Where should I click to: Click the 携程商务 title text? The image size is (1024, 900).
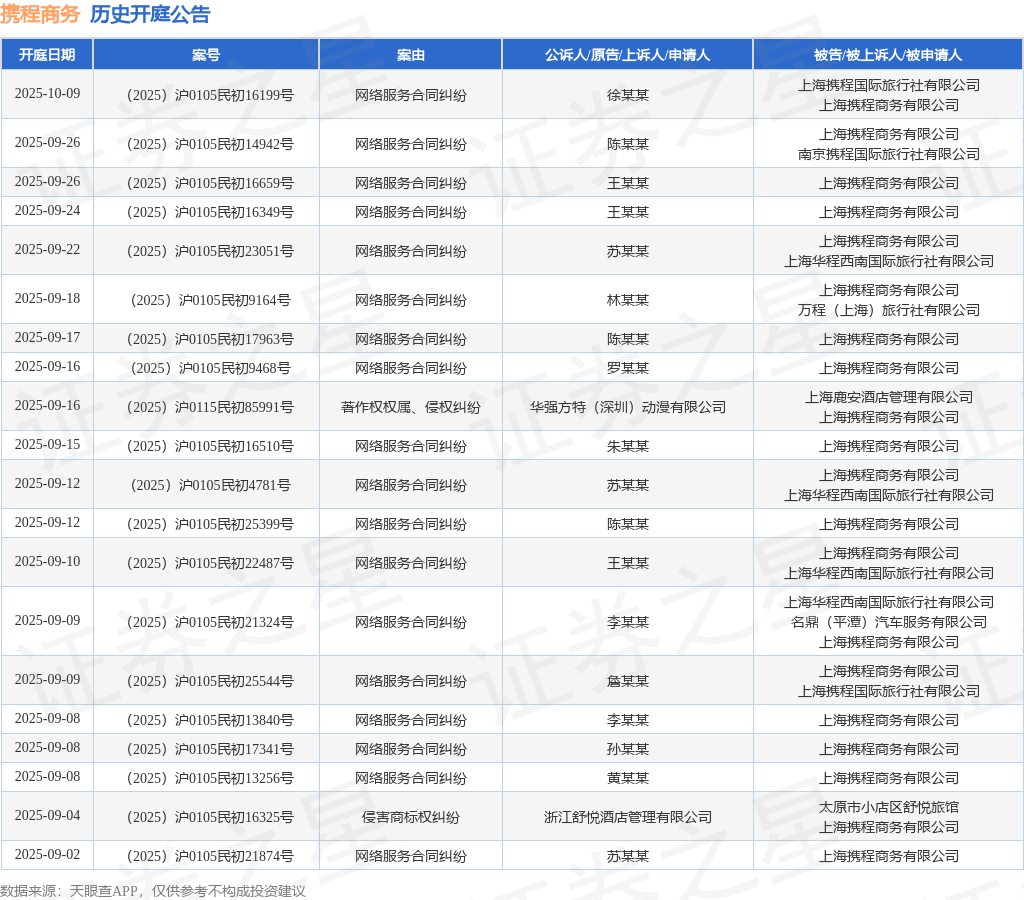click(x=40, y=14)
